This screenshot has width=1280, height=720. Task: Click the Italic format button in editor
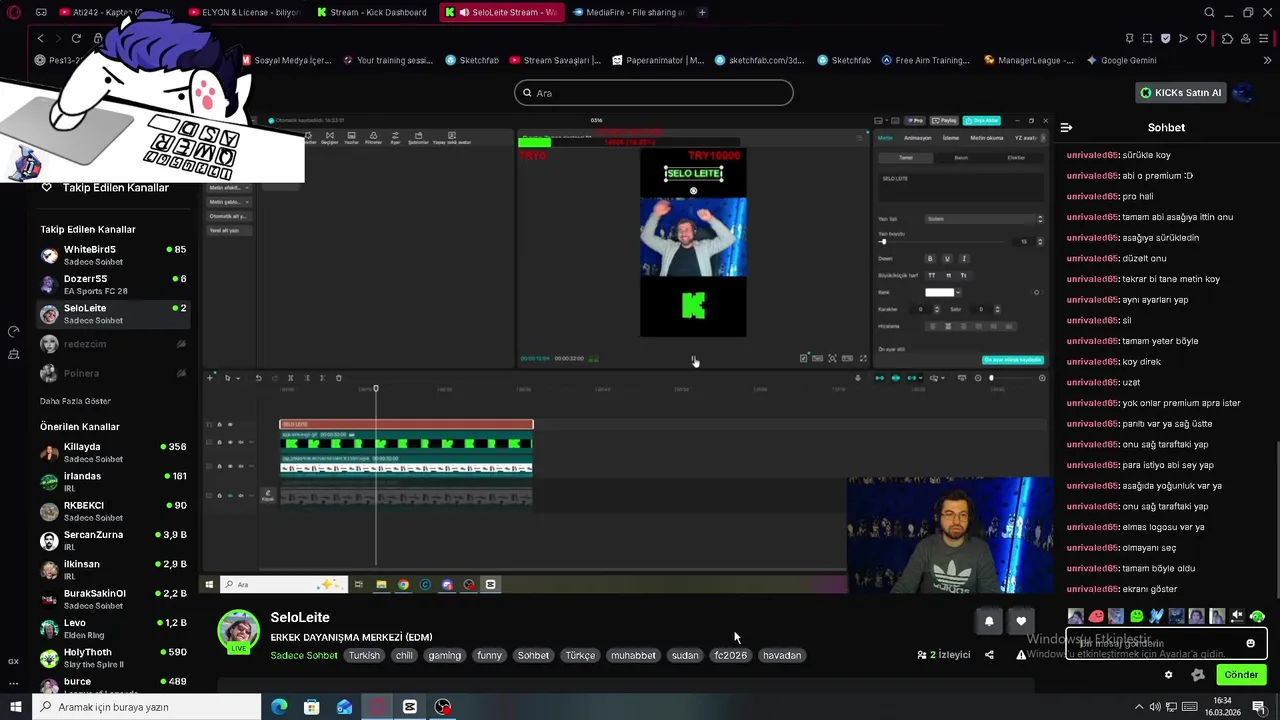(964, 259)
